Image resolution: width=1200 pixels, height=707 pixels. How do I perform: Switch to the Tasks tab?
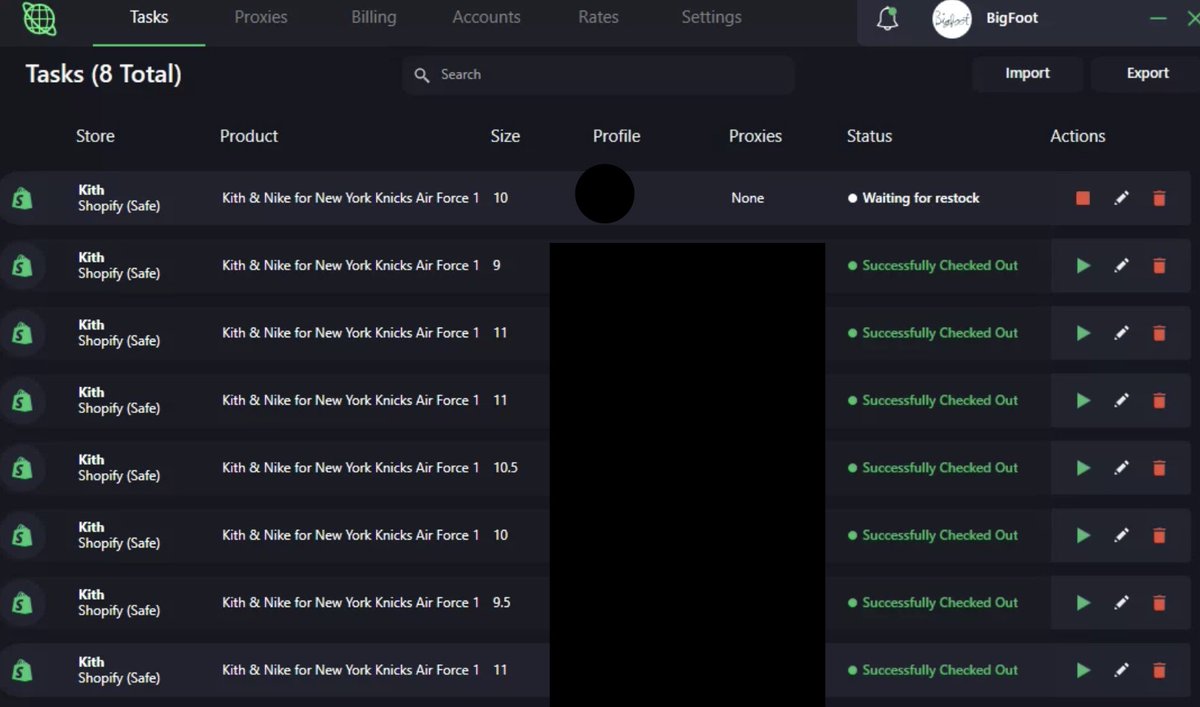(149, 17)
